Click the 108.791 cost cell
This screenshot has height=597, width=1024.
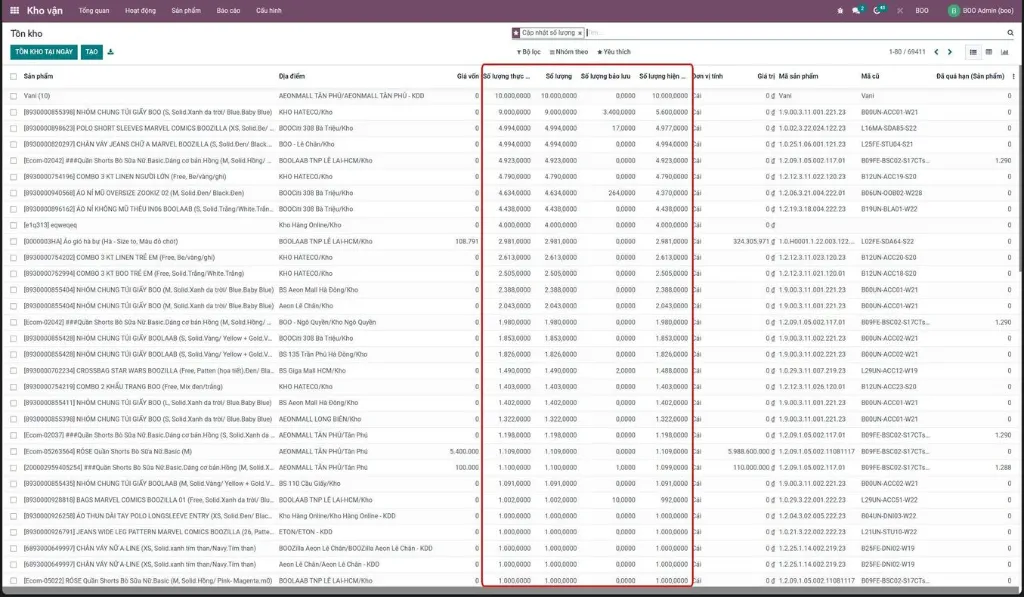pyautogui.click(x=467, y=241)
